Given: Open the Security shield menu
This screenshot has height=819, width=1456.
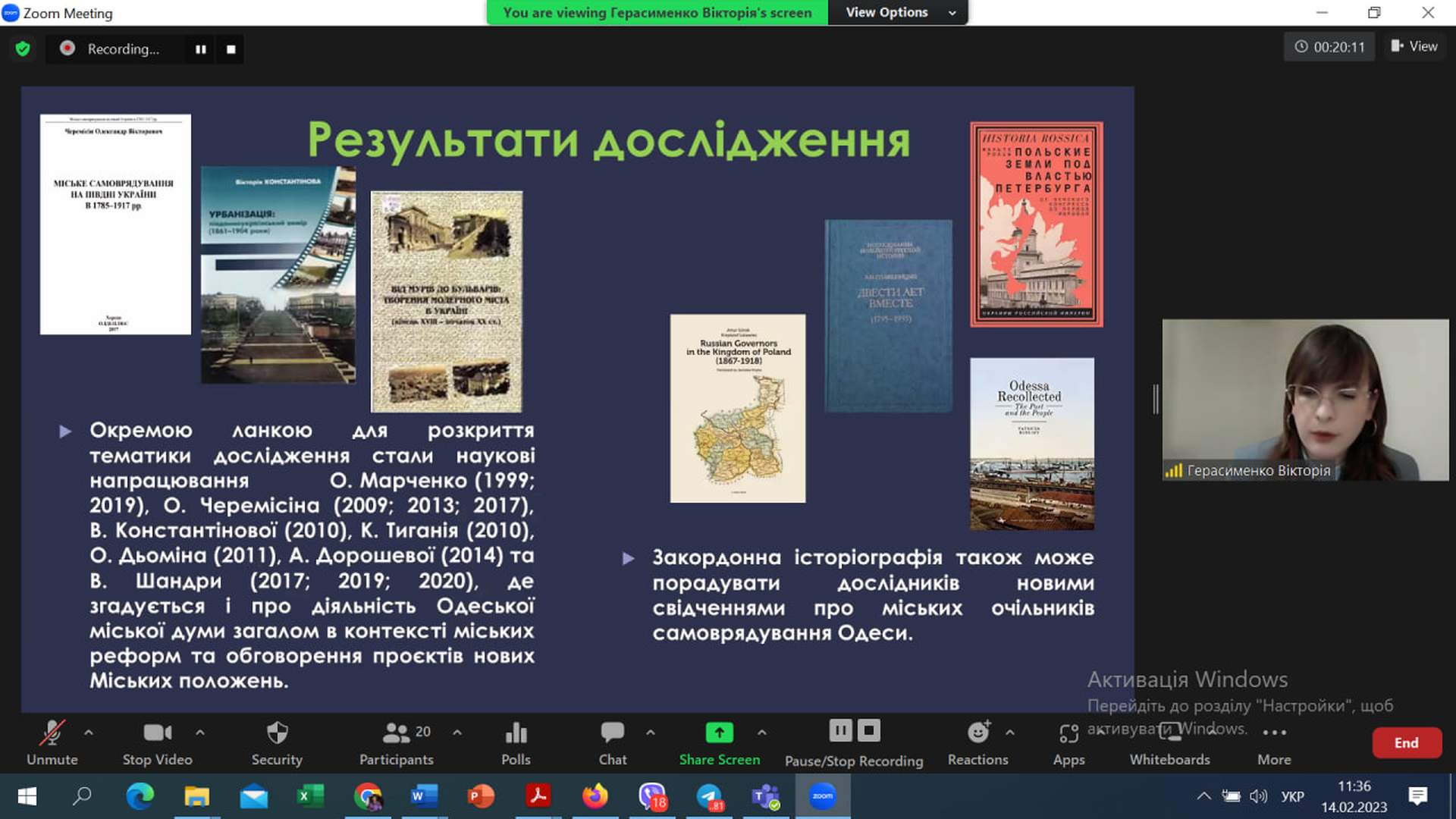Looking at the screenshot, I should click(277, 742).
